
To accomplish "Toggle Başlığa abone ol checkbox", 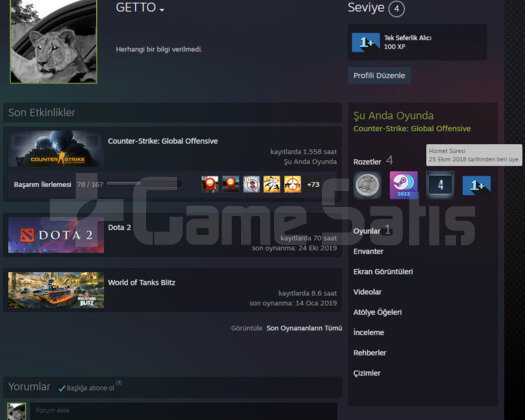I will [x=62, y=388].
